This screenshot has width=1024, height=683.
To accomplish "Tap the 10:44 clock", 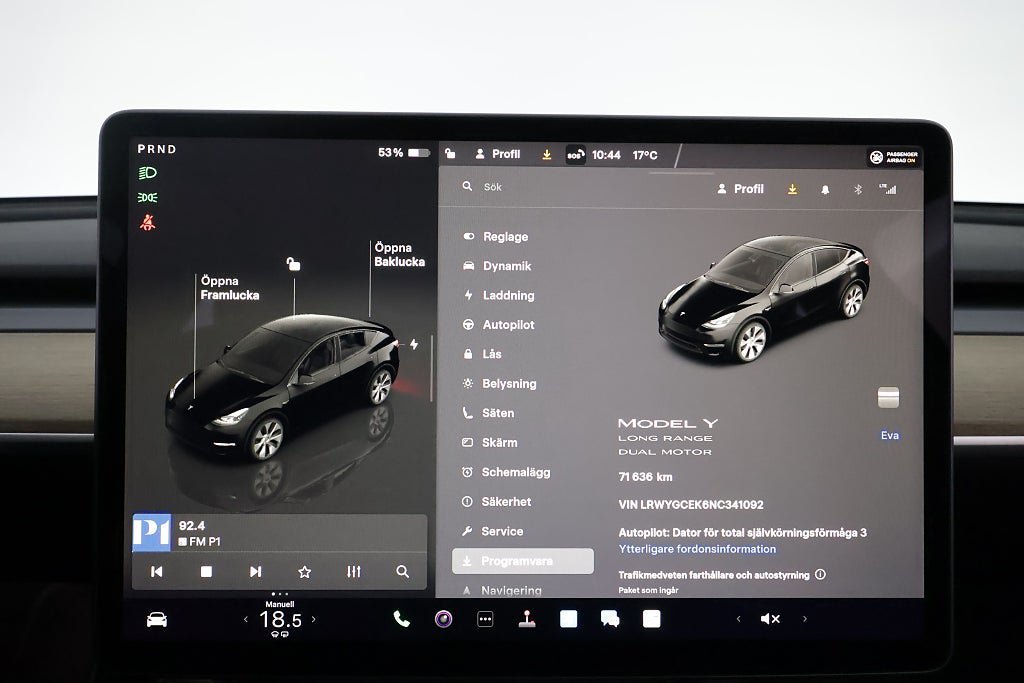I will click(x=606, y=155).
